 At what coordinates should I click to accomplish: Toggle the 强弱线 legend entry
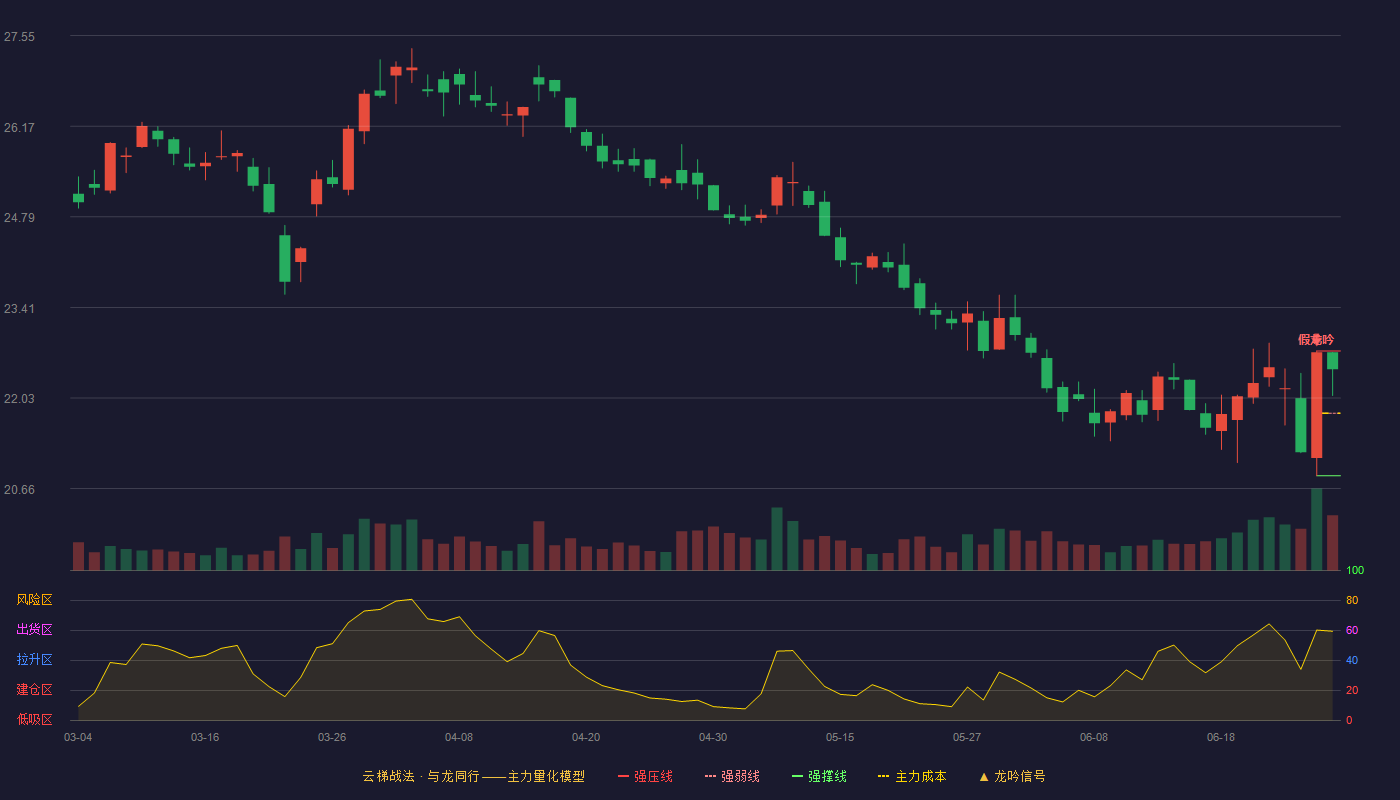(x=732, y=776)
